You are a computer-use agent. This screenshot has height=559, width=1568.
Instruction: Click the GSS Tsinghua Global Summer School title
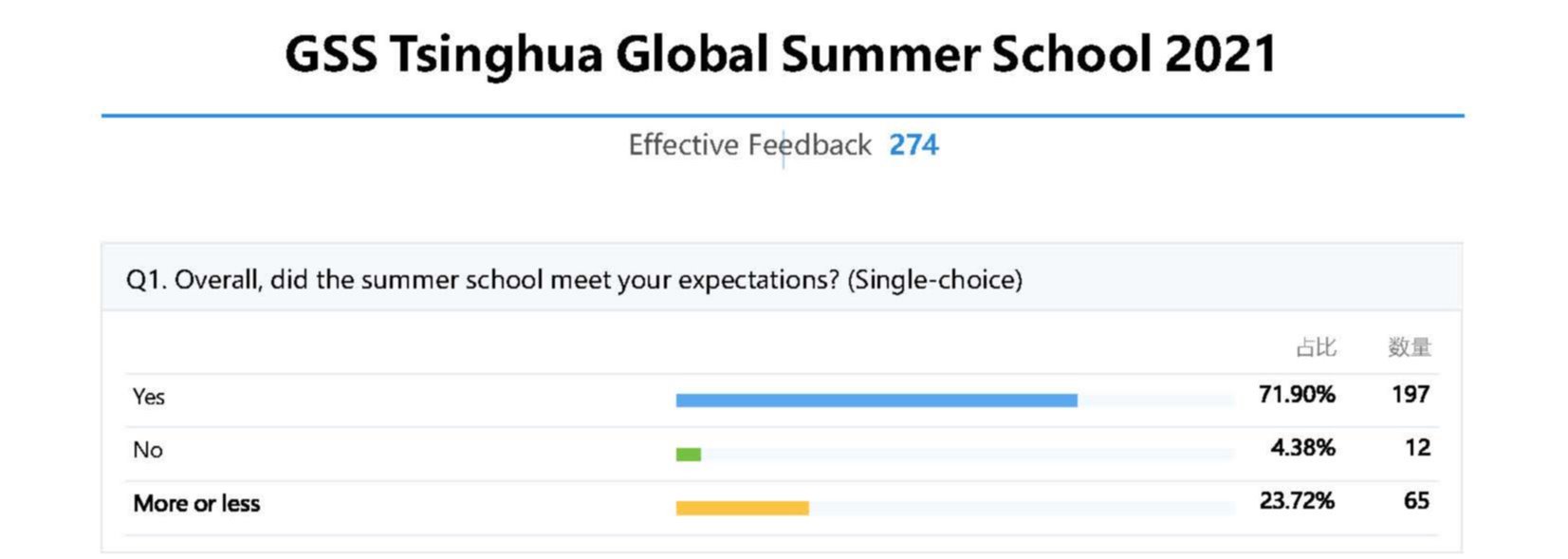781,54
